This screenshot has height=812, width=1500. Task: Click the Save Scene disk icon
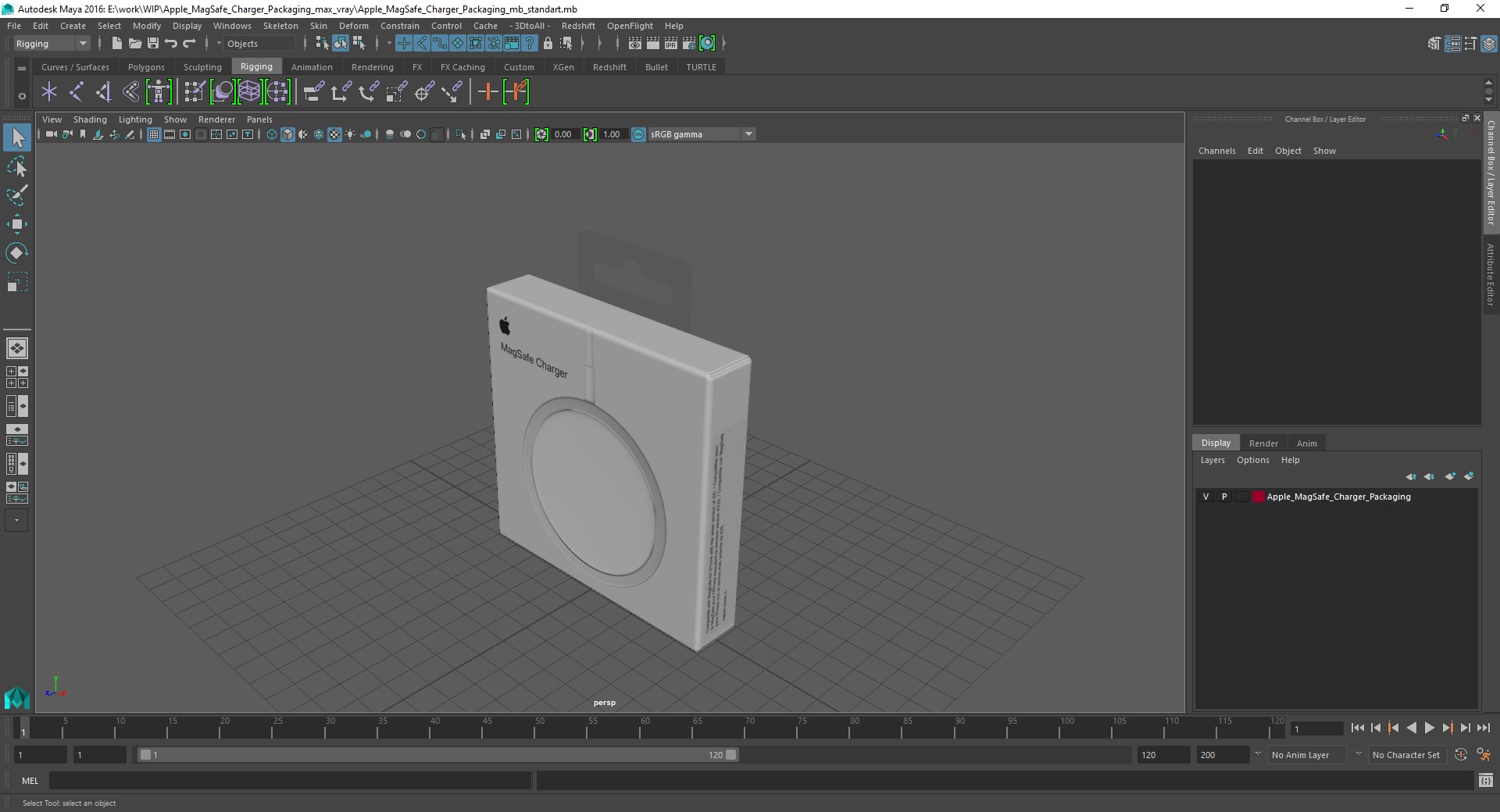152,44
